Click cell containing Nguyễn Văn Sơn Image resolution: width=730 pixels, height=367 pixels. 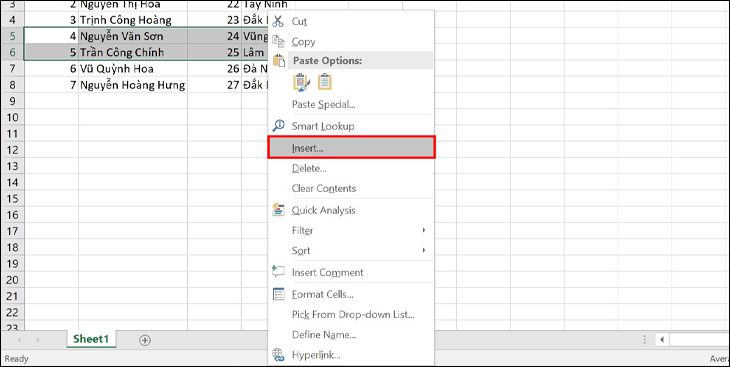click(133, 36)
